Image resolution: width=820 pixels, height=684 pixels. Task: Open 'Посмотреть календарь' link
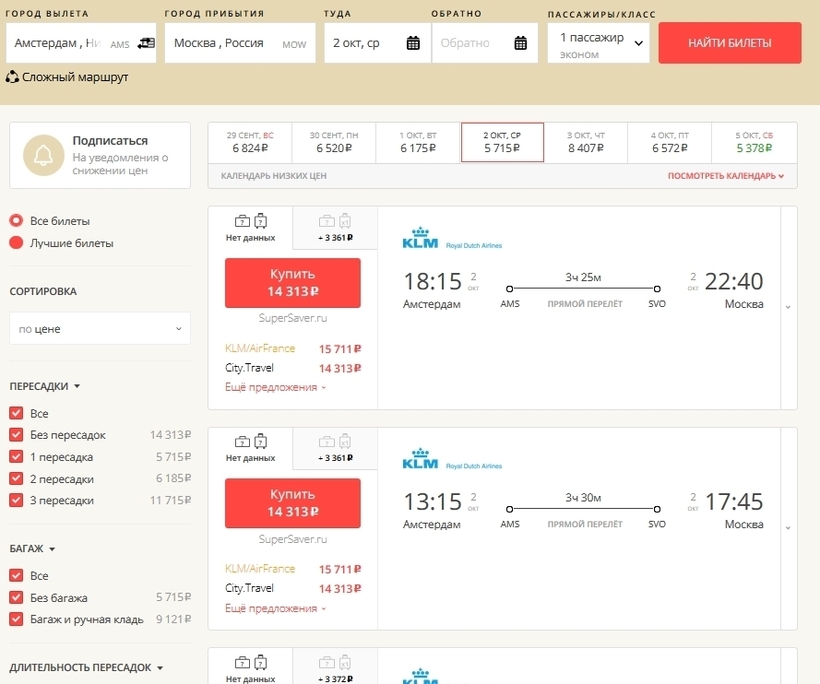[x=725, y=176]
